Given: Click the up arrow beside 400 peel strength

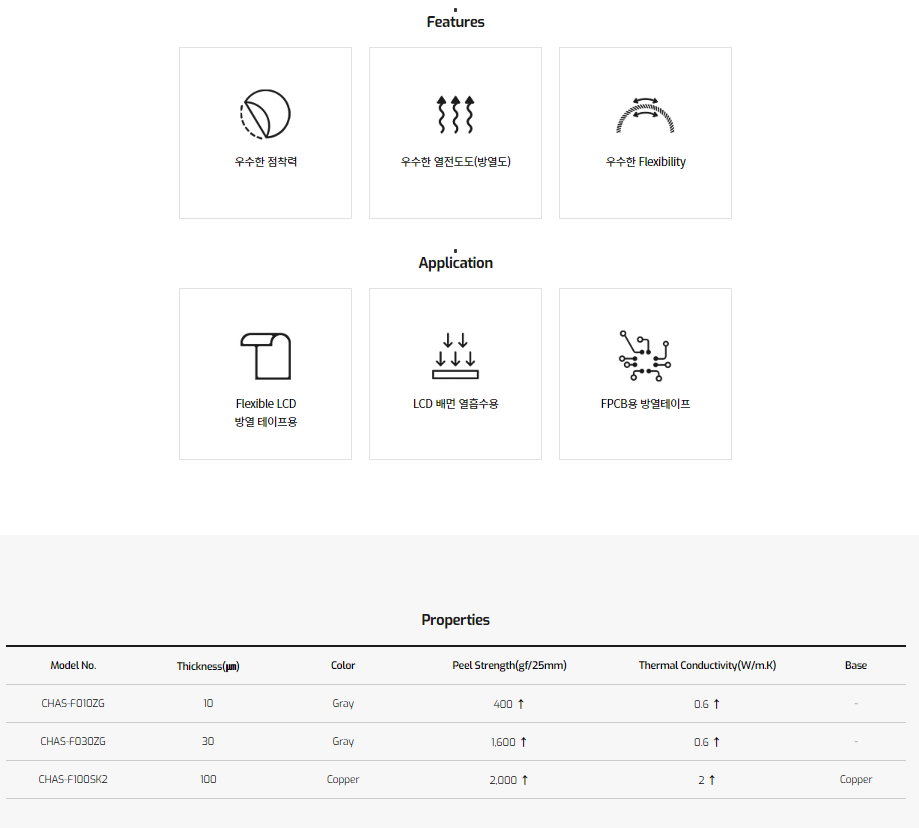Looking at the screenshot, I should pos(521,704).
